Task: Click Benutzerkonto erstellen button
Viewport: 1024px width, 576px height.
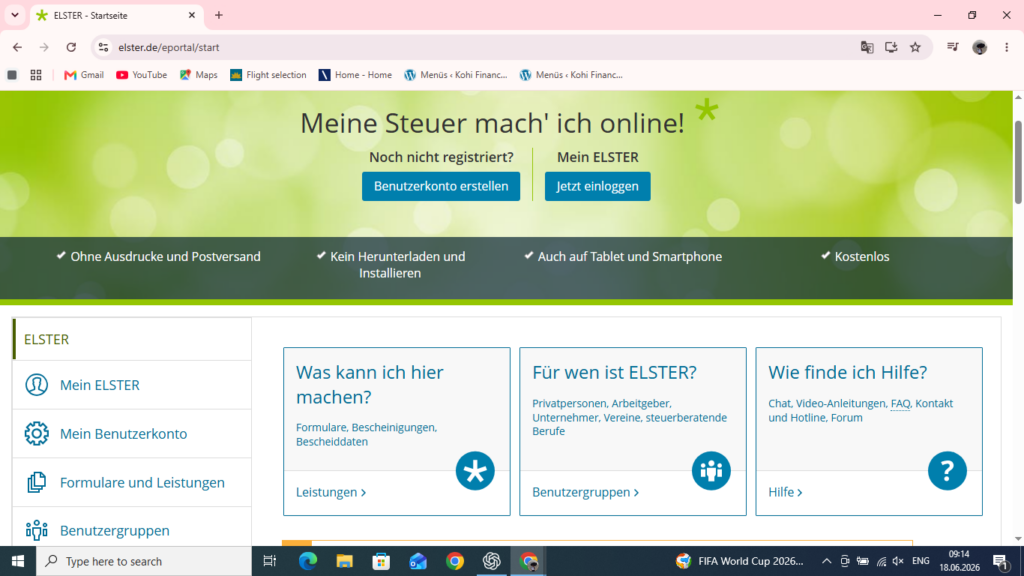Action: click(441, 186)
